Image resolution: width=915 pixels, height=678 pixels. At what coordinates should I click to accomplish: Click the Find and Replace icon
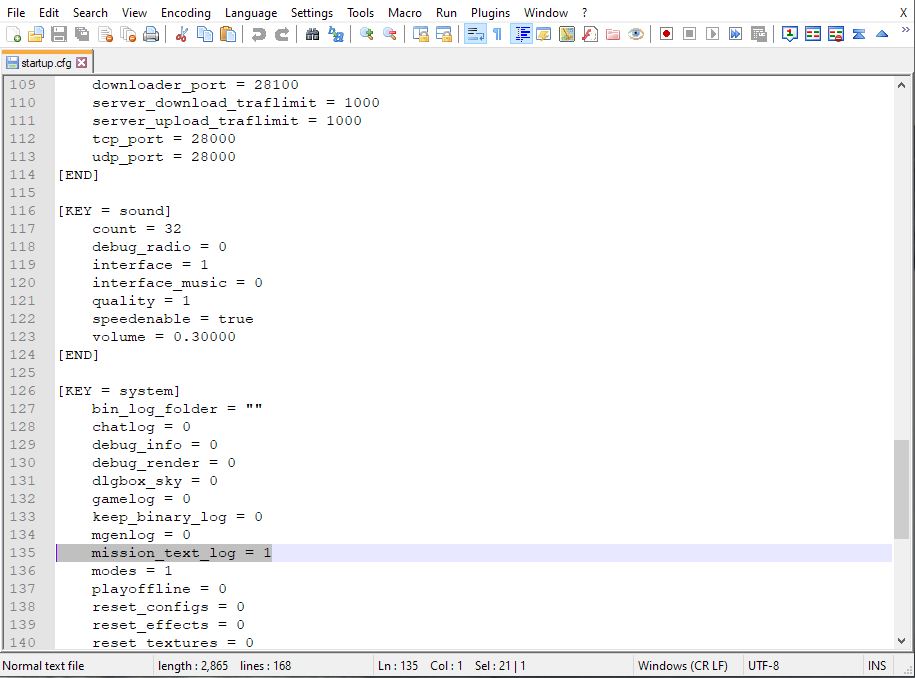pyautogui.click(x=336, y=34)
